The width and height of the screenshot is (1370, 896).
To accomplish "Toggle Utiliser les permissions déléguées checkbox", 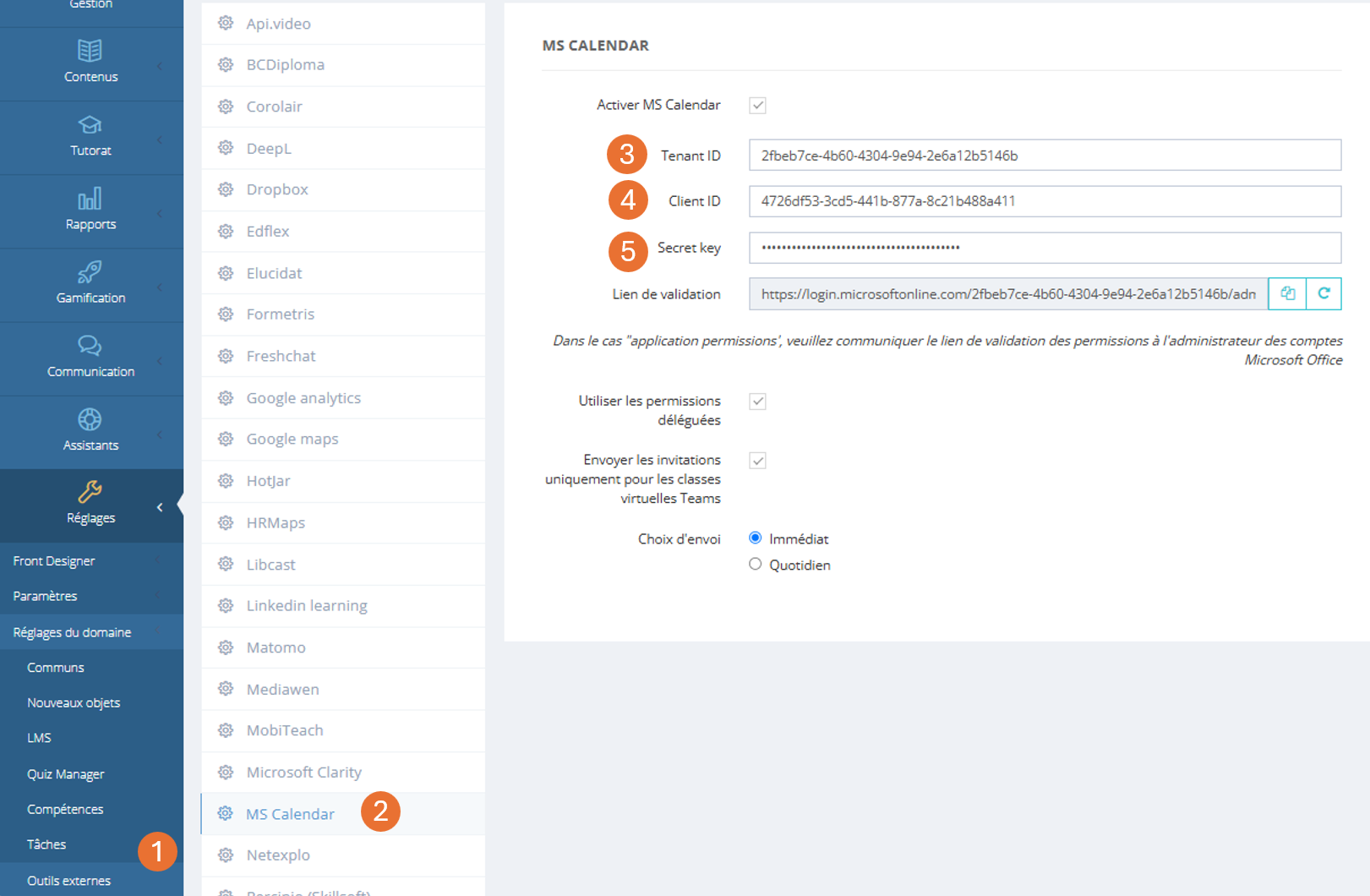I will point(757,402).
